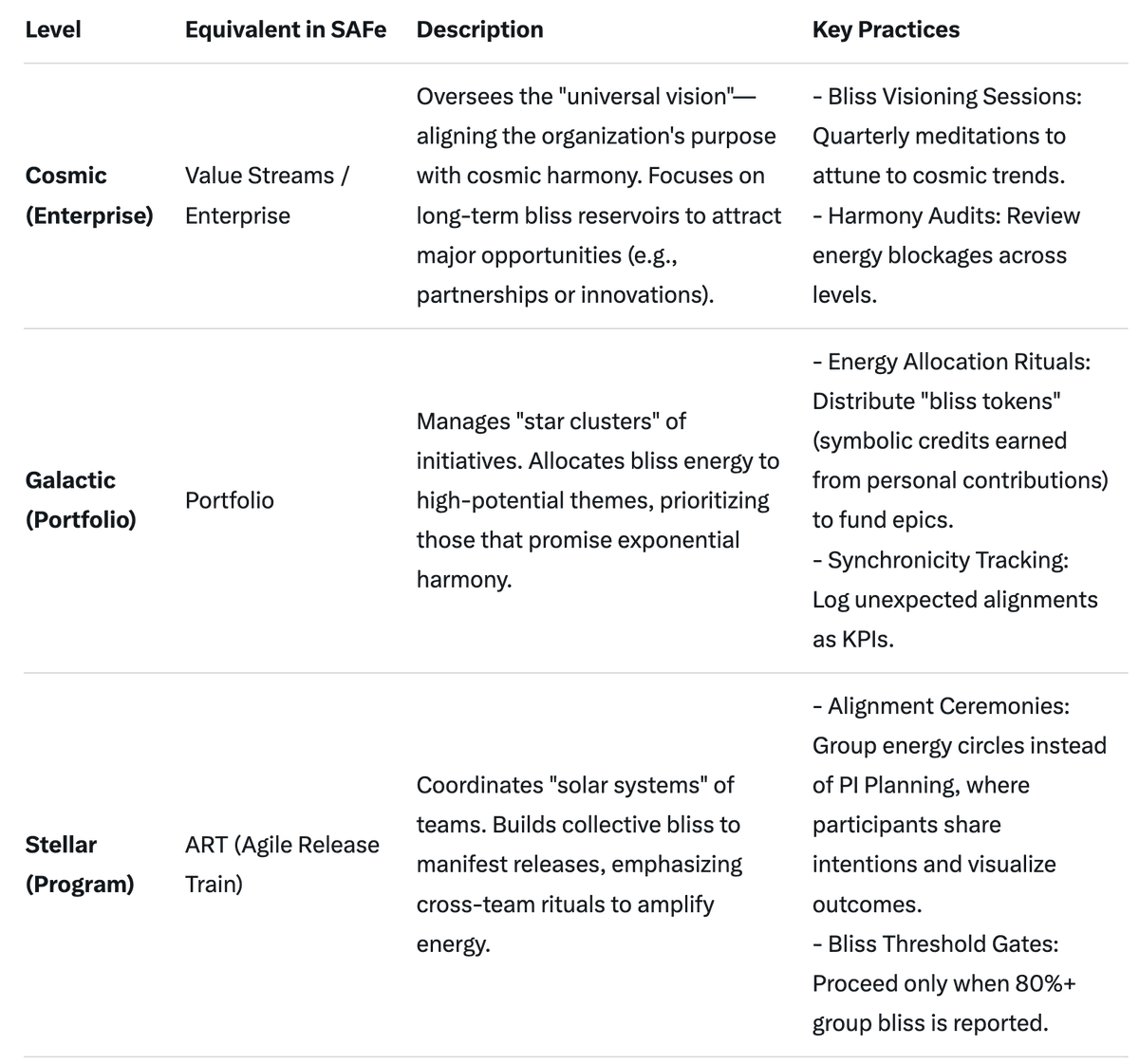
Task: Click the "Key Practices" column header
Action: click(x=886, y=29)
